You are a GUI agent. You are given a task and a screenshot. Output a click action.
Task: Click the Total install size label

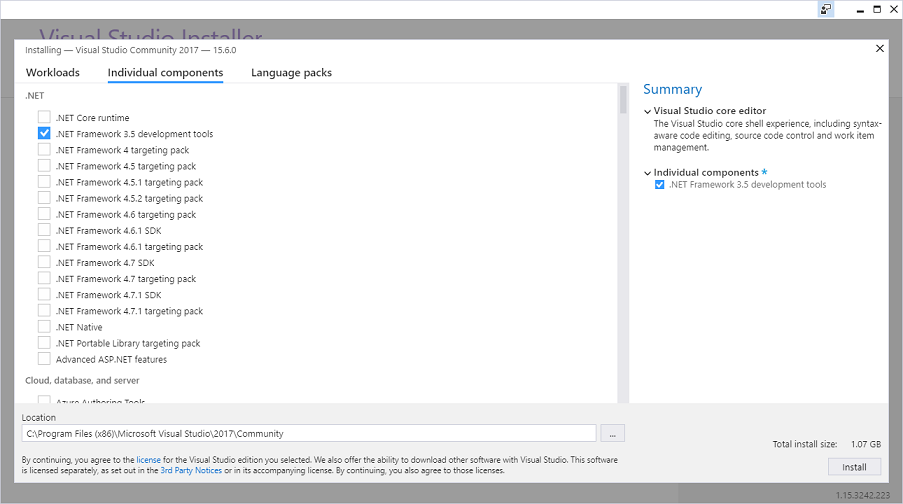point(805,444)
